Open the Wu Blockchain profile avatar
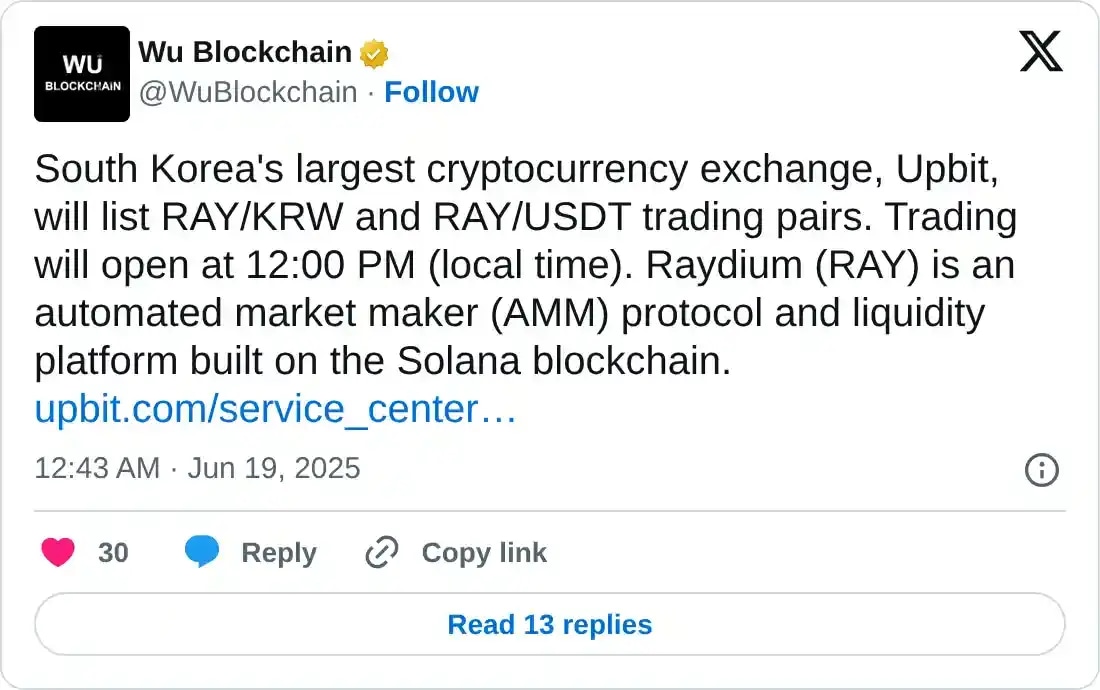This screenshot has width=1100, height=690. pyautogui.click(x=82, y=74)
